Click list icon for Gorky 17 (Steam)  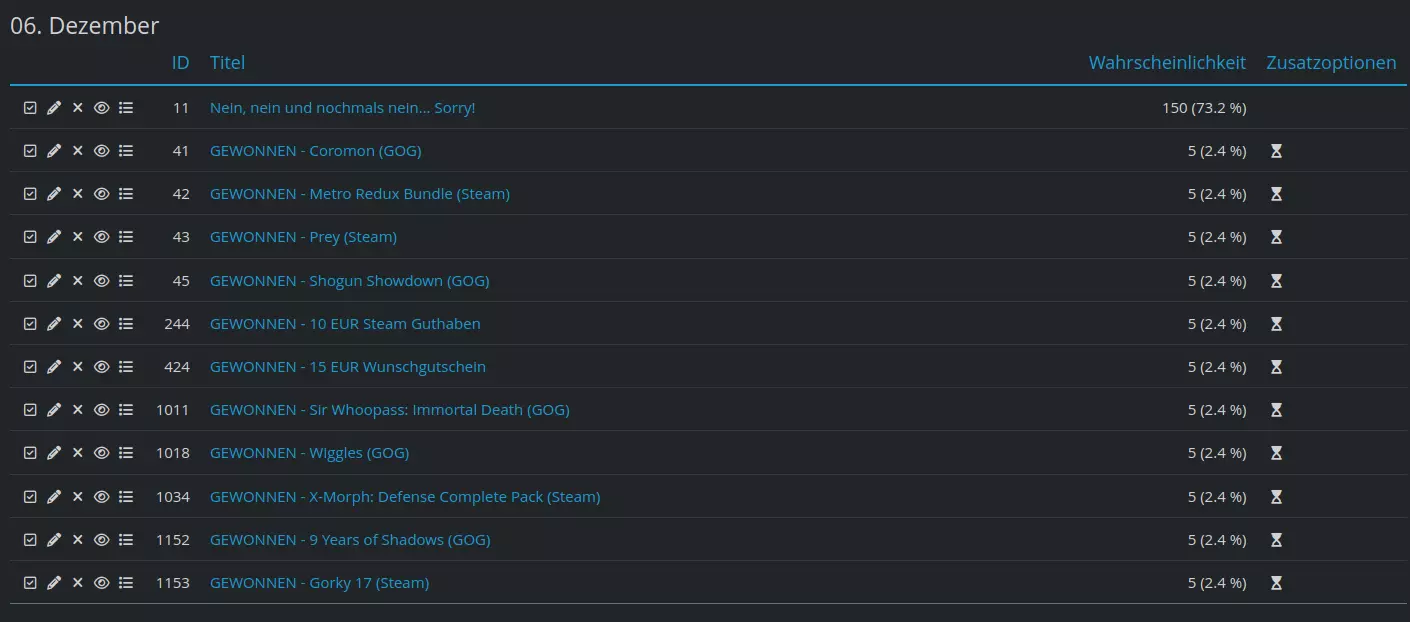click(x=126, y=583)
